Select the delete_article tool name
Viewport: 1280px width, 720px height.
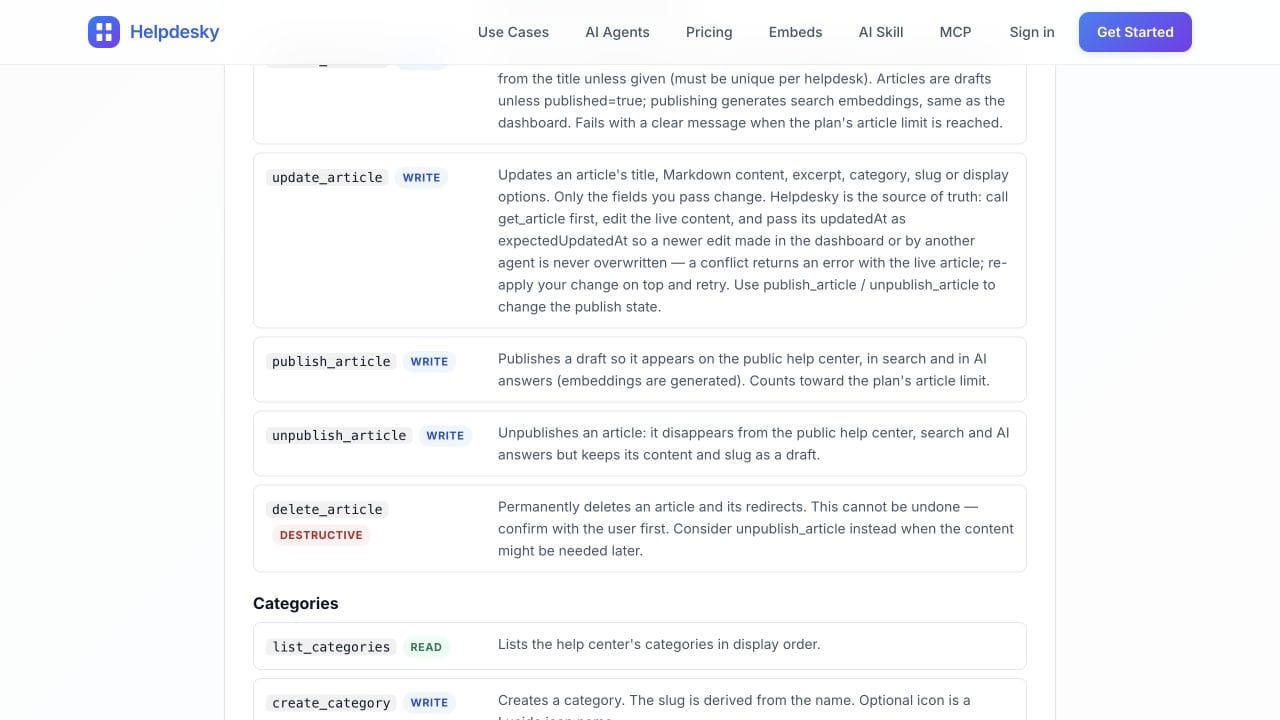coord(327,509)
